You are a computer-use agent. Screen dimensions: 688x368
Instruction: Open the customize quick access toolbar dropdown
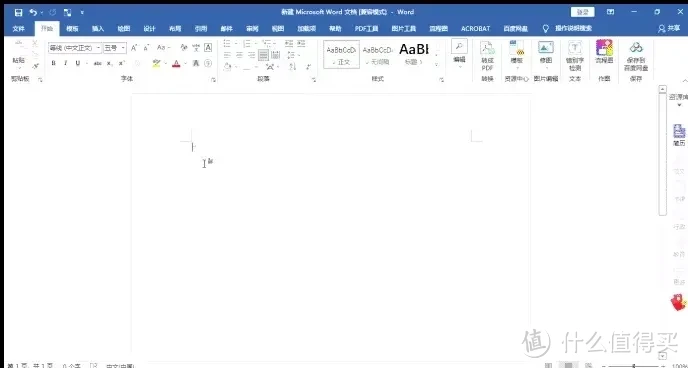(82, 13)
